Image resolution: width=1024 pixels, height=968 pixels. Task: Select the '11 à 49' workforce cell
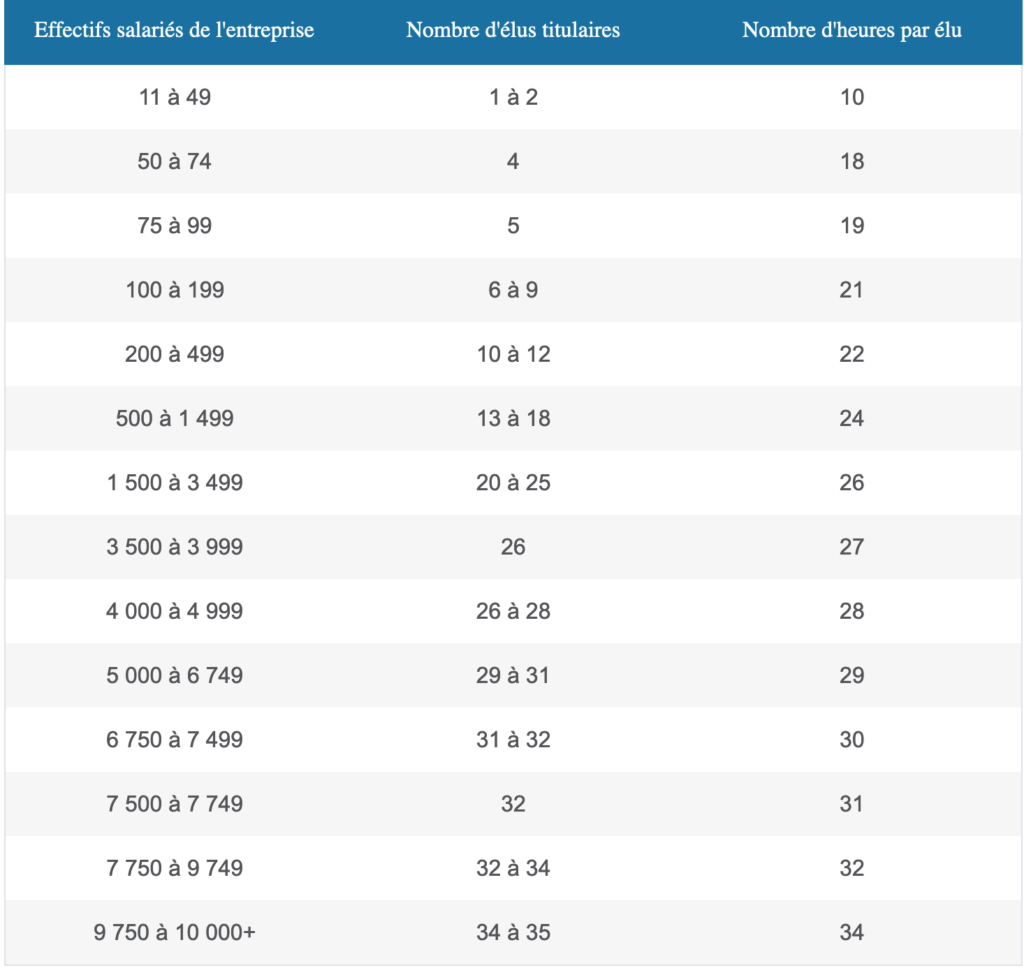coord(174,97)
